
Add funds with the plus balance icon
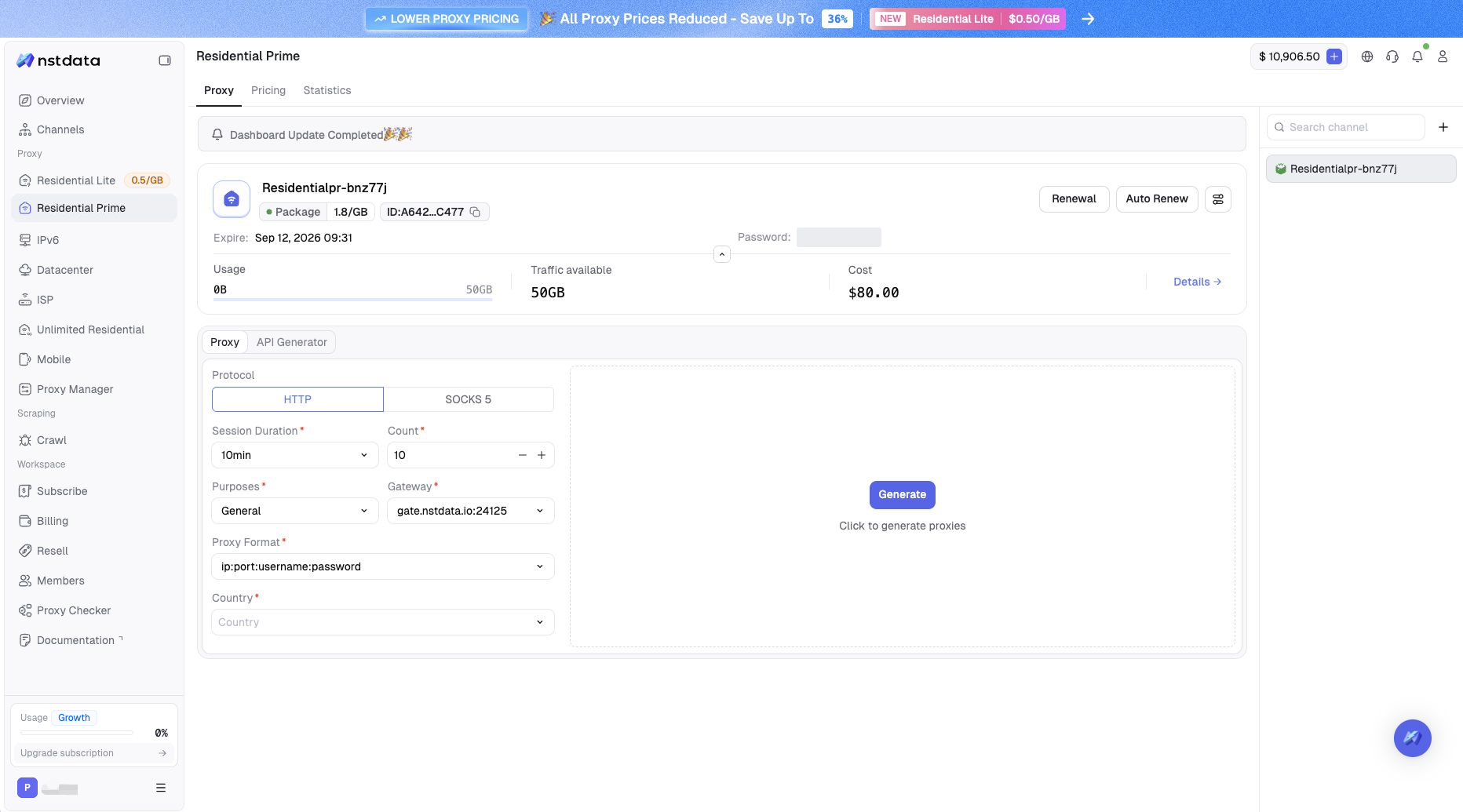1334,56
